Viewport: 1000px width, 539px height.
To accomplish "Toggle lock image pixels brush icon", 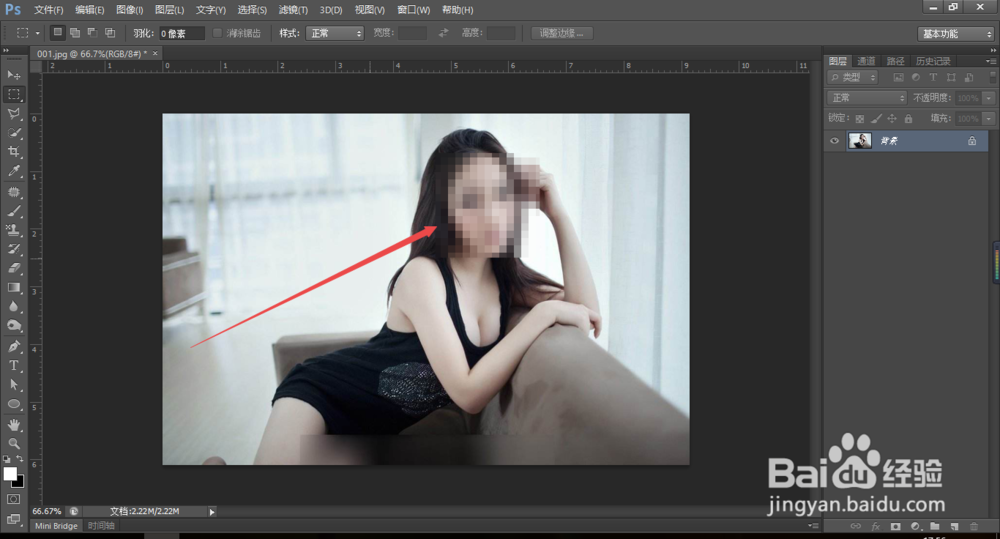I will click(x=876, y=119).
